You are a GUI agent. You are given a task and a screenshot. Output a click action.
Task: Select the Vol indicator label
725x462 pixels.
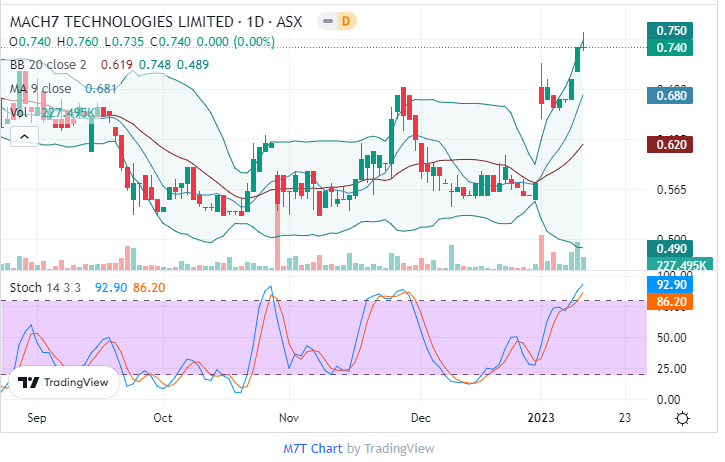pos(19,112)
